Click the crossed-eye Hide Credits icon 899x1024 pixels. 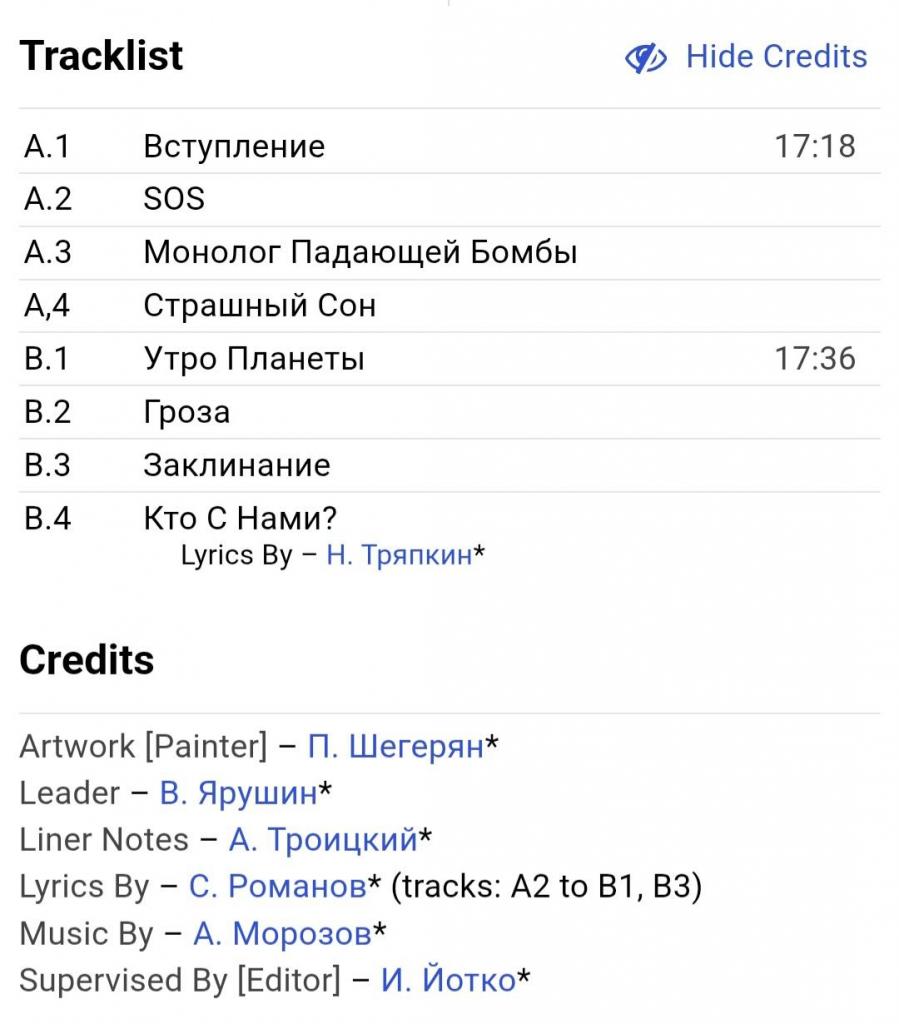coord(646,58)
